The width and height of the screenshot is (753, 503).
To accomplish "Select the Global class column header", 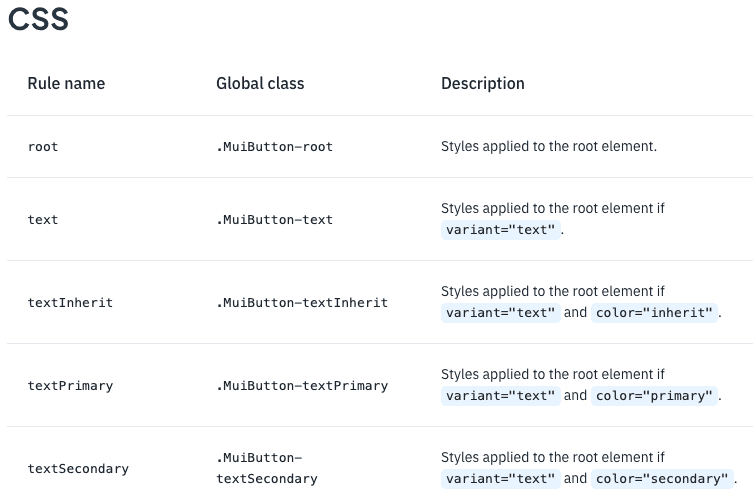I will [x=260, y=83].
